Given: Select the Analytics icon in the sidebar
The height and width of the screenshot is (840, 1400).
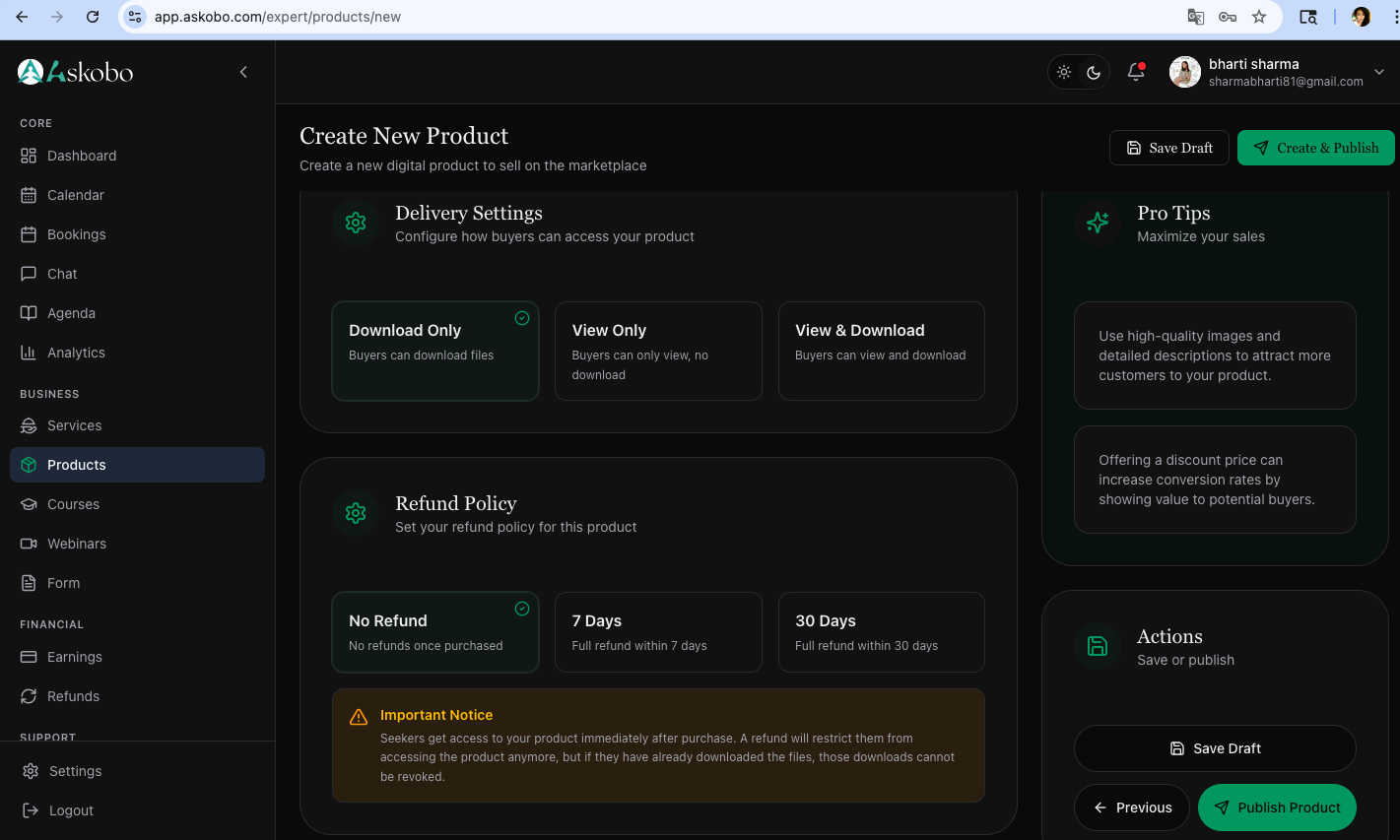Looking at the screenshot, I should point(30,353).
